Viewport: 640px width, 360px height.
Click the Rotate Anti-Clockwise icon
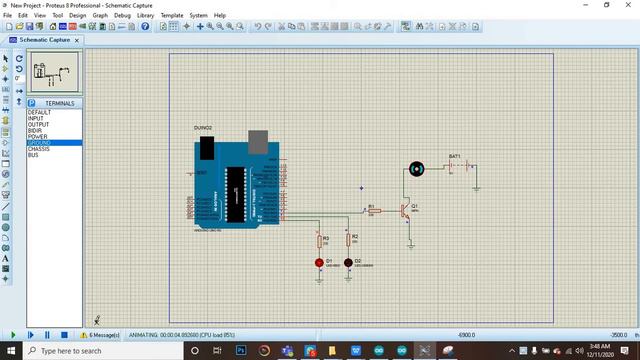[x=19, y=69]
